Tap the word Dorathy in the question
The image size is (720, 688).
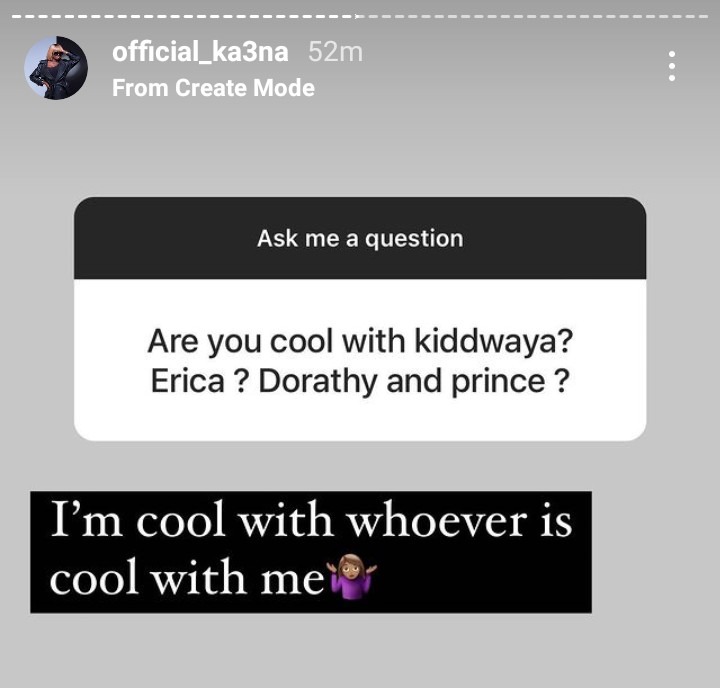pos(318,382)
